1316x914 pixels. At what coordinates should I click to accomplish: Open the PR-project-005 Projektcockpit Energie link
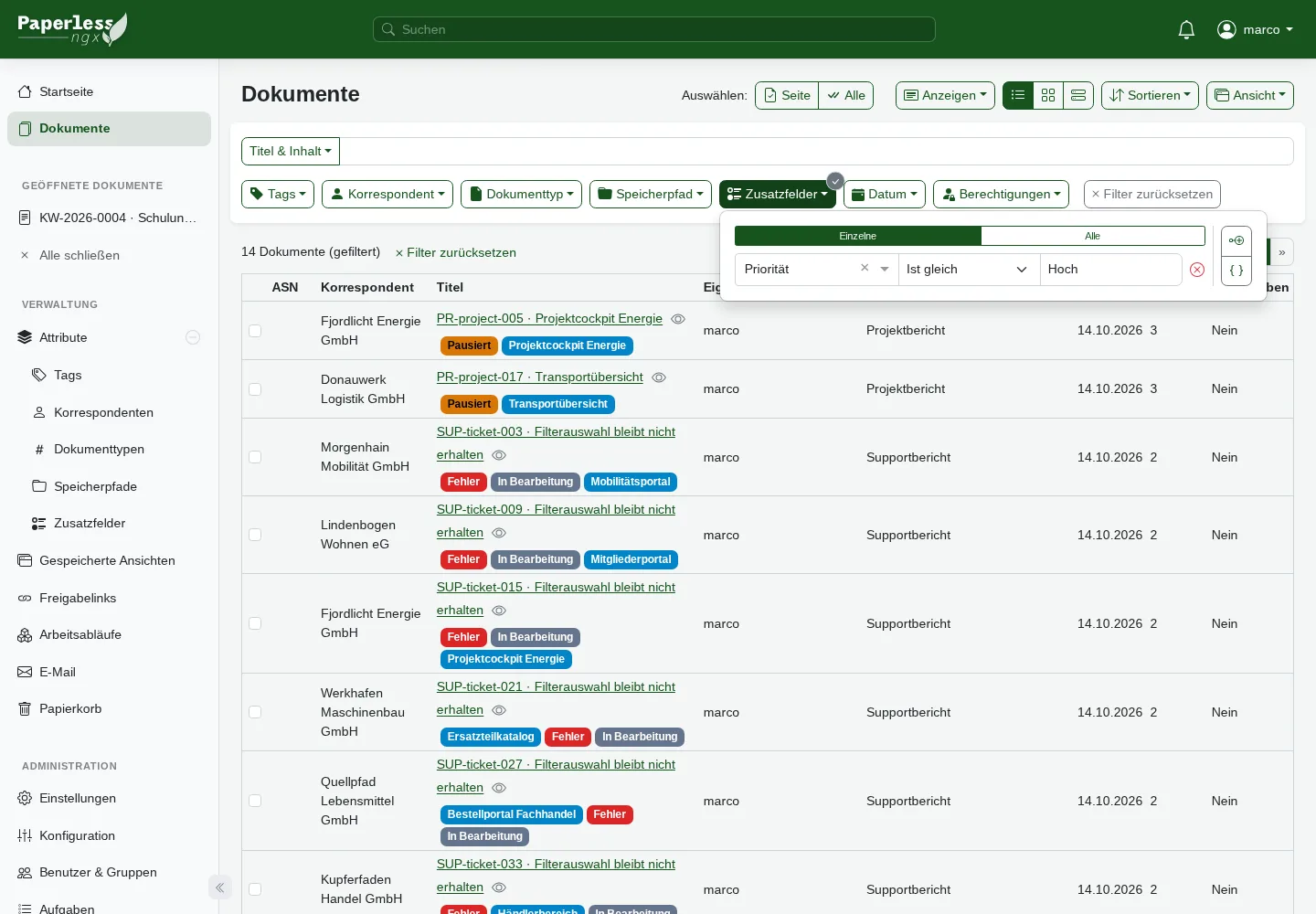click(549, 318)
